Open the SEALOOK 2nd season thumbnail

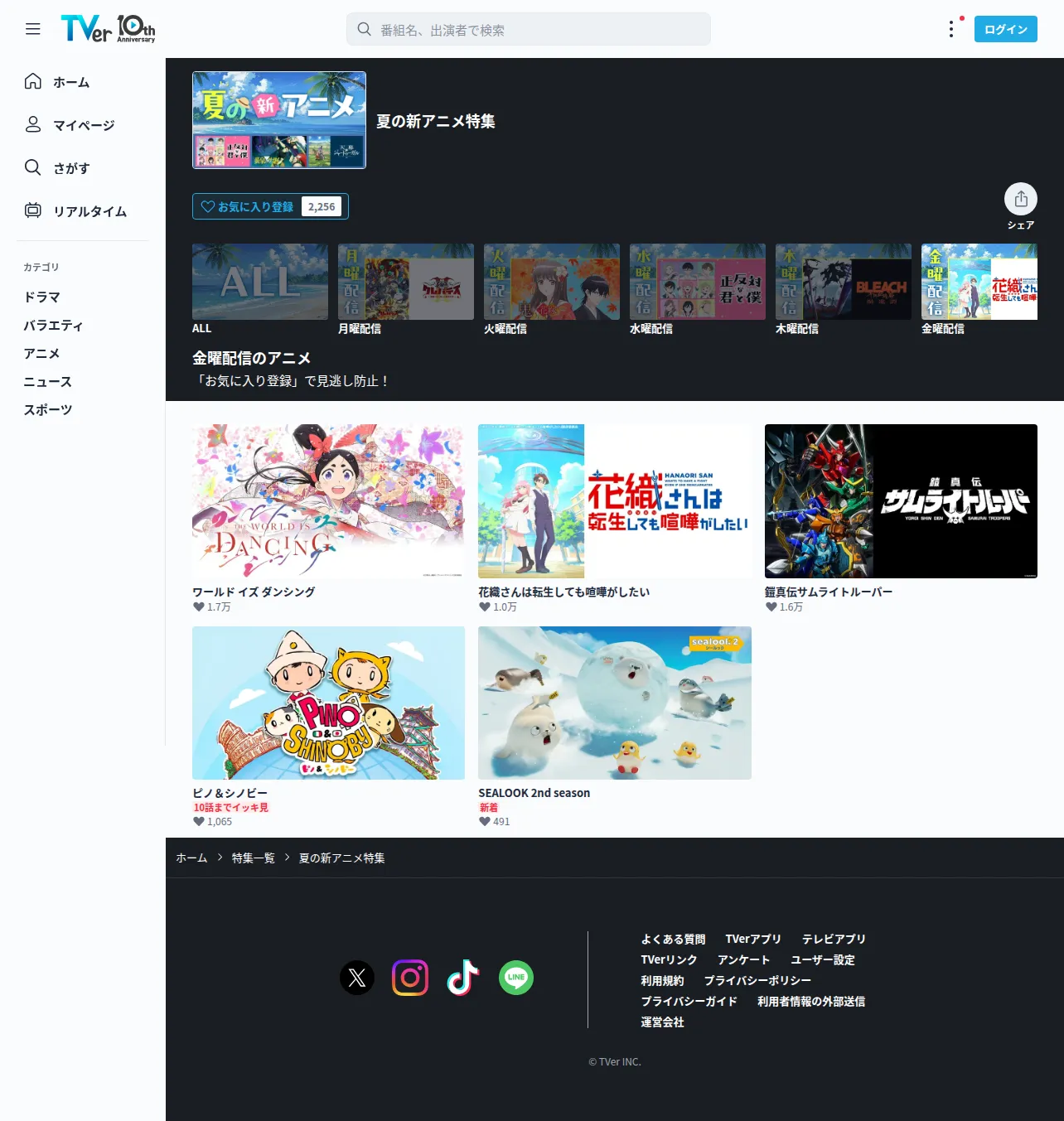[x=615, y=703]
